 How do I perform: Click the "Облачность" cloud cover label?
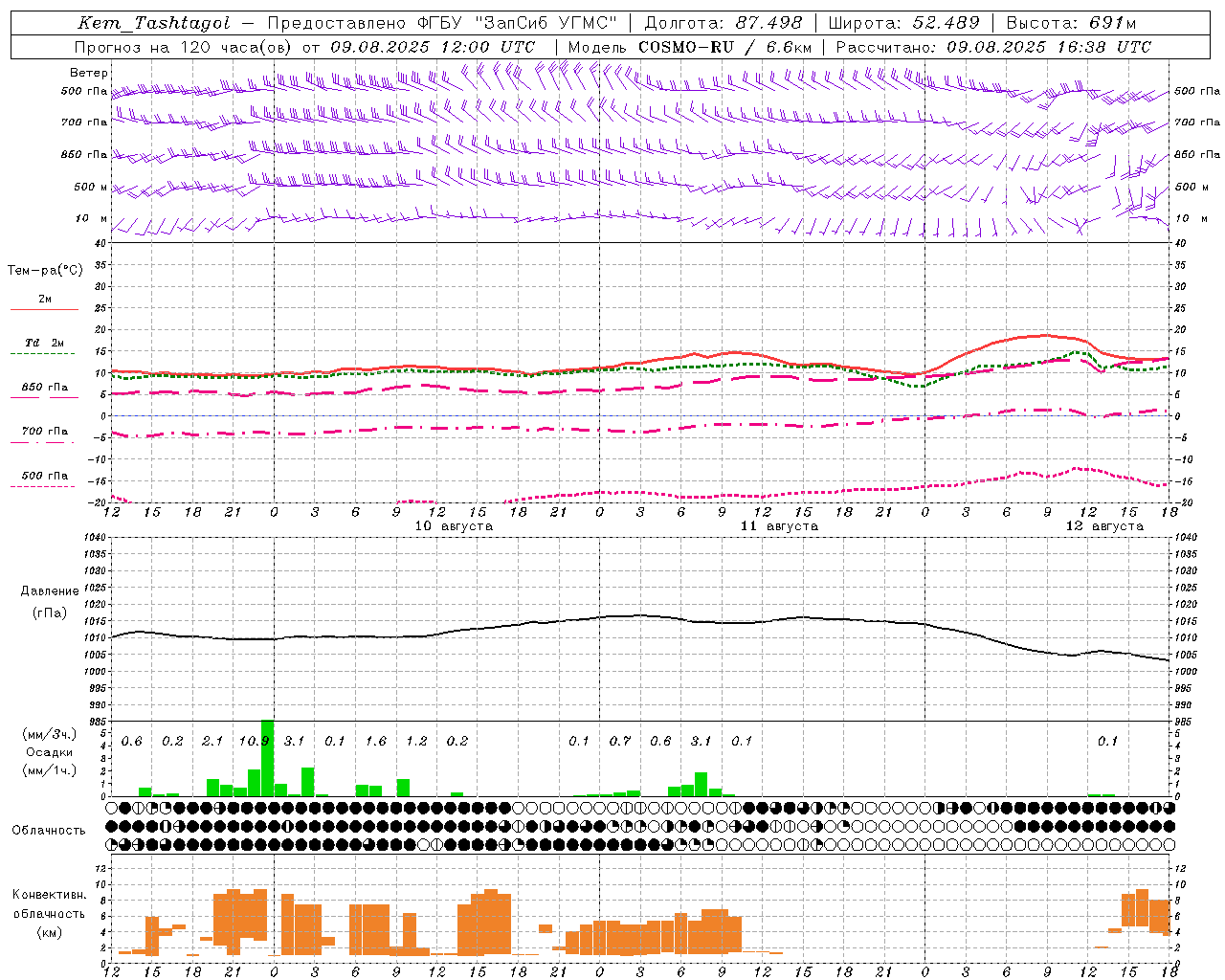pyautogui.click(x=49, y=831)
